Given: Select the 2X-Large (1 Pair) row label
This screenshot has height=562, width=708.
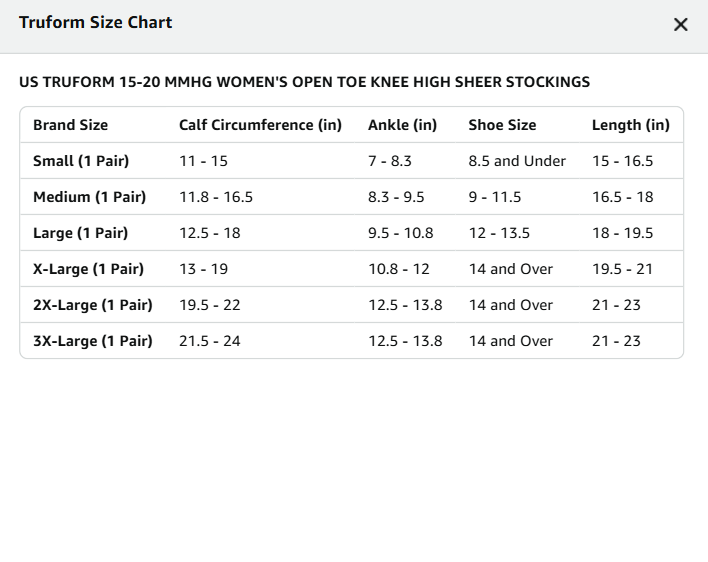Looking at the screenshot, I should 93,305.
